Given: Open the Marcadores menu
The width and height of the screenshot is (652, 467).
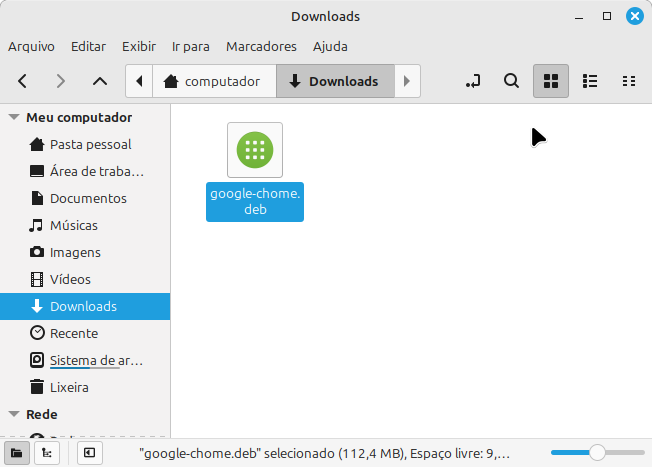Looking at the screenshot, I should (x=261, y=46).
